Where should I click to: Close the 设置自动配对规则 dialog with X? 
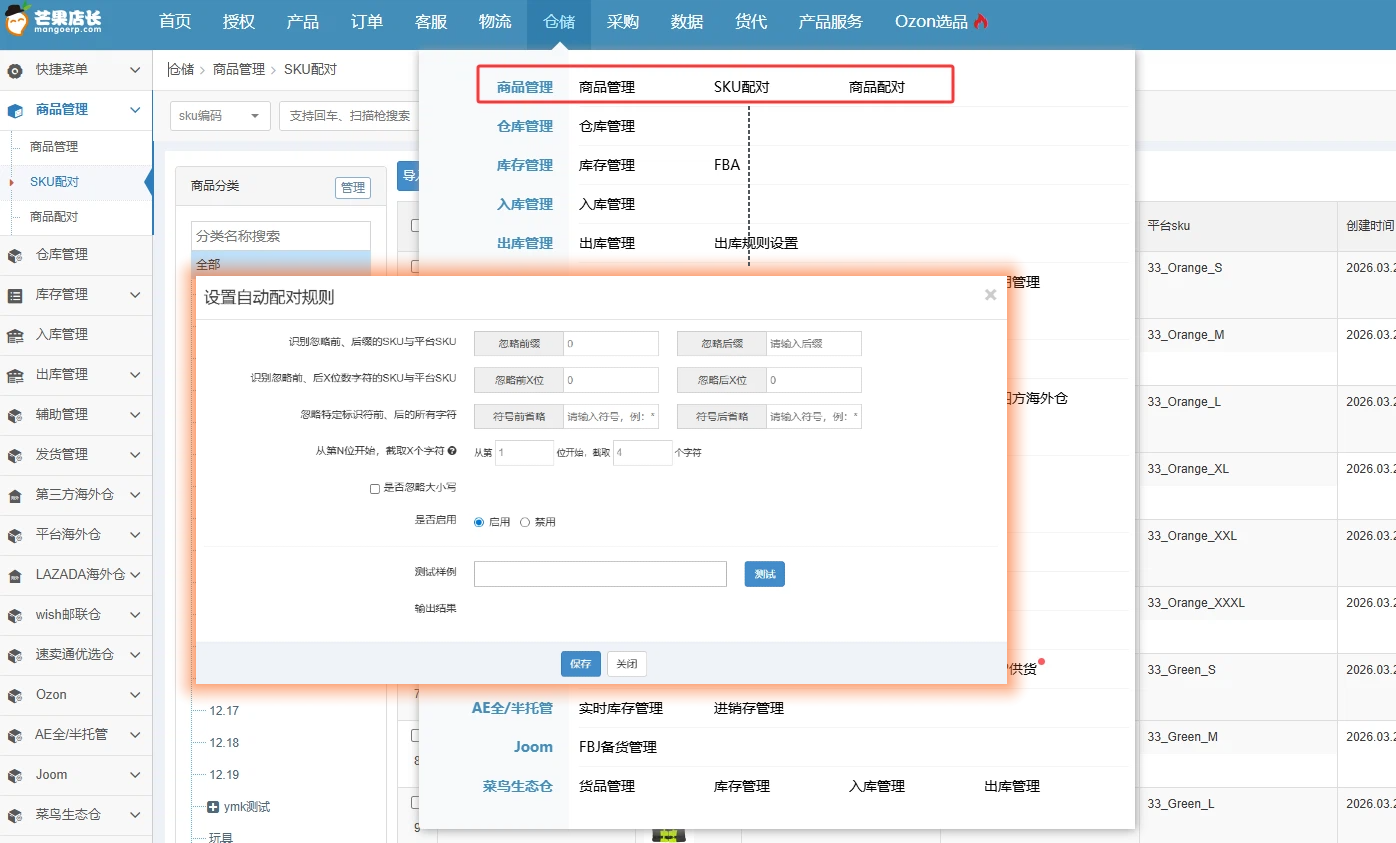[x=990, y=295]
